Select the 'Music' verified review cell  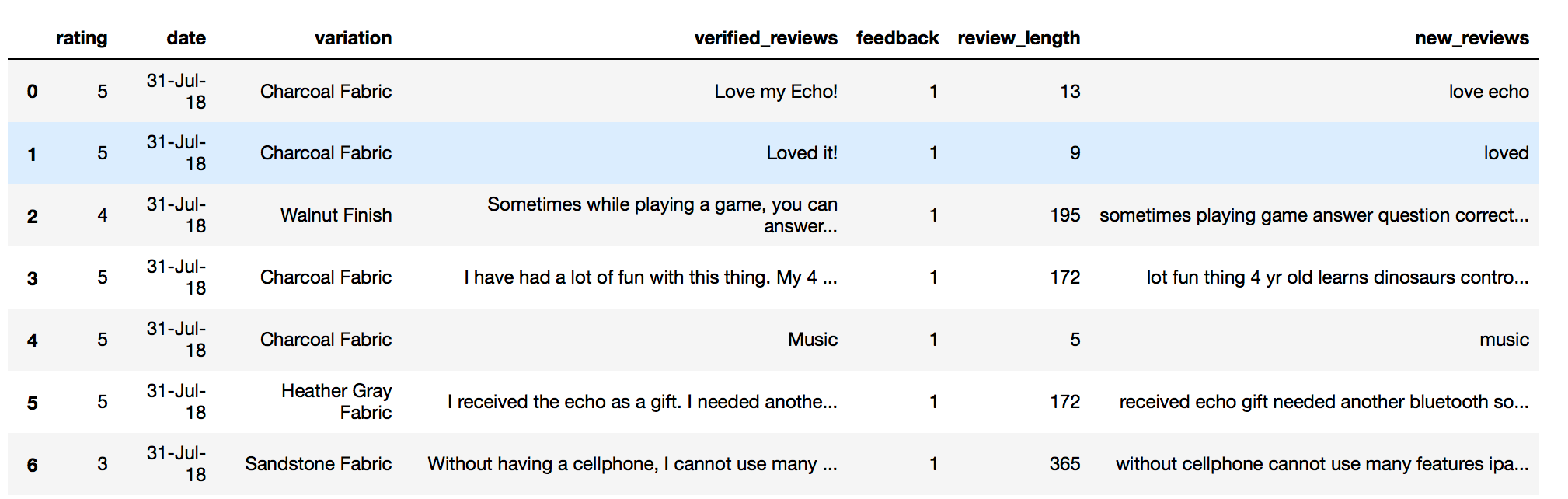pos(812,340)
